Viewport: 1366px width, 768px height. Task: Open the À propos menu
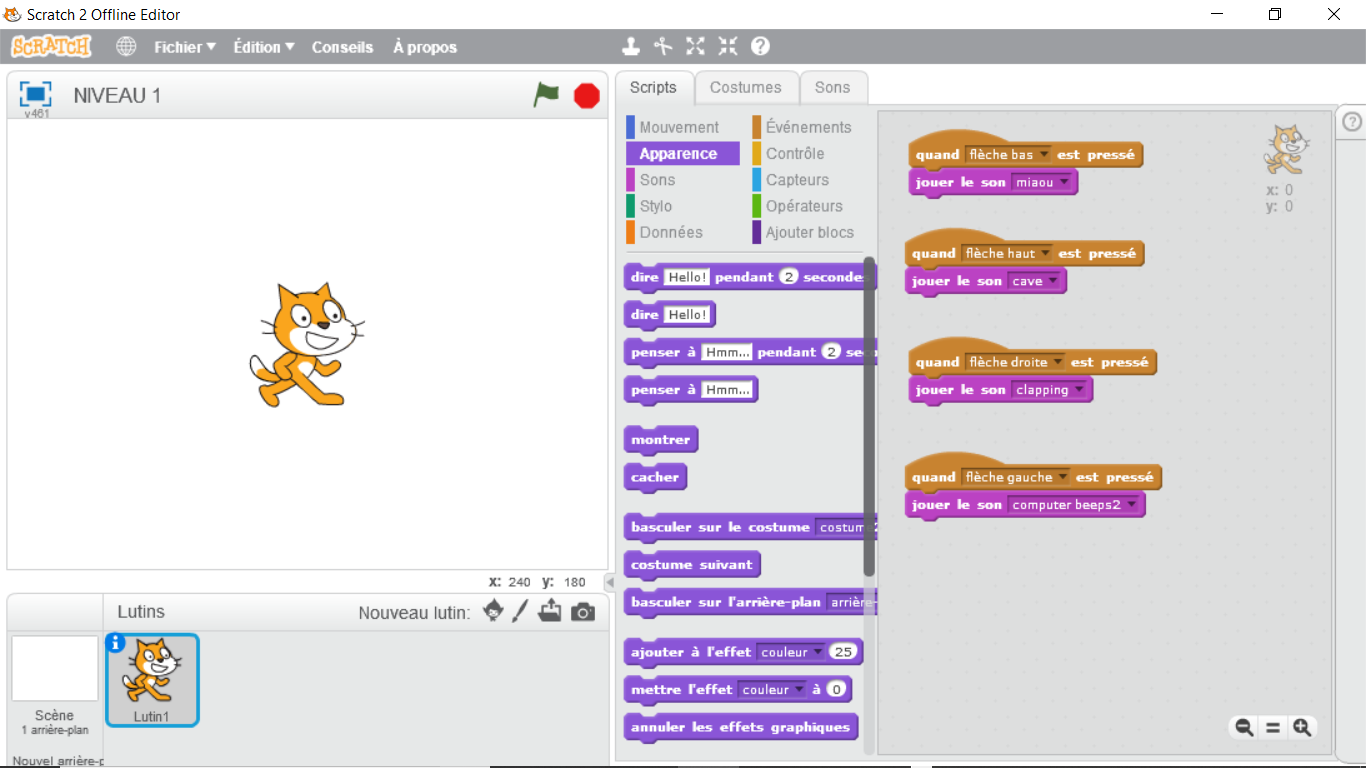coord(425,47)
